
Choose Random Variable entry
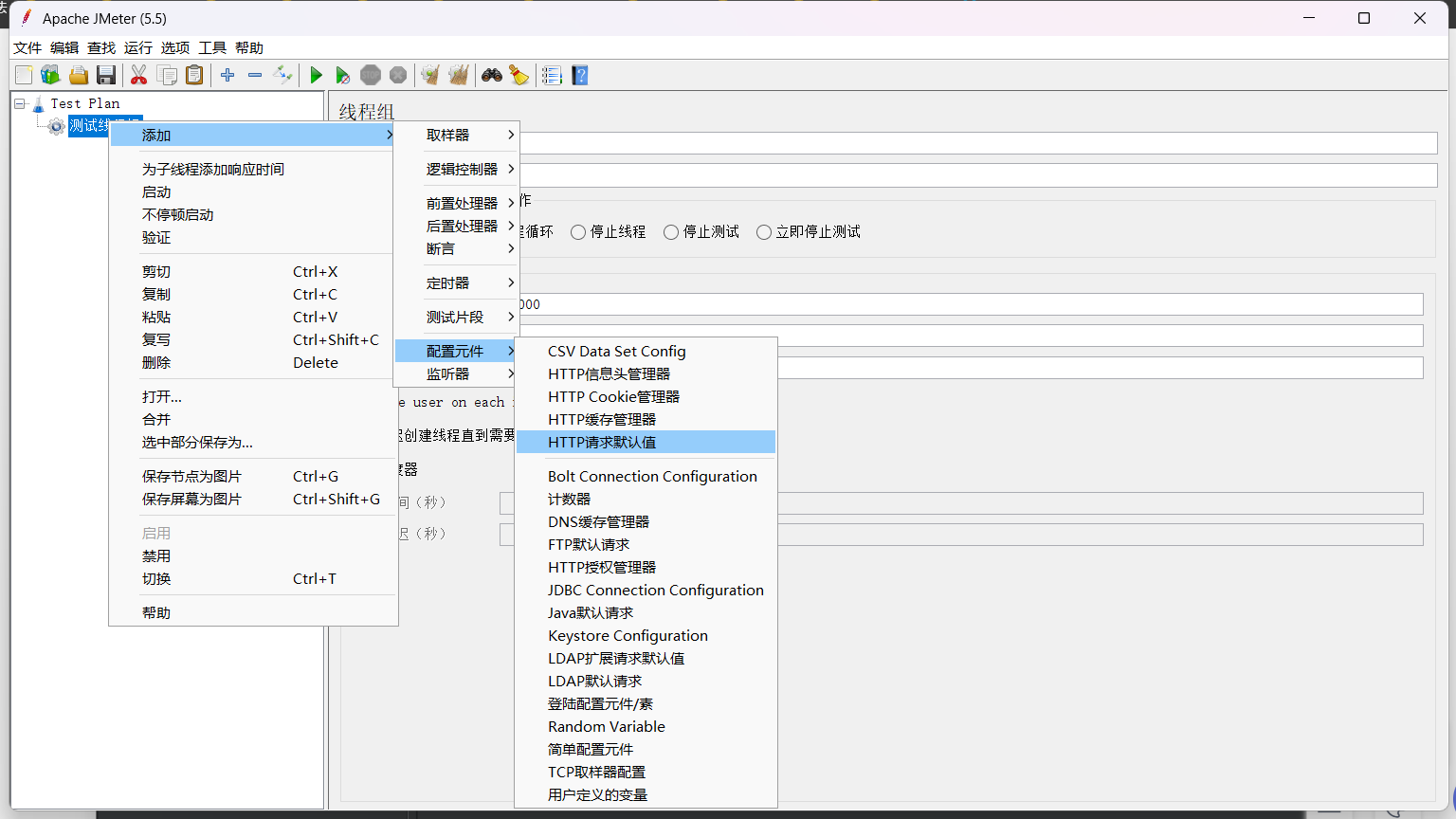[646, 727]
